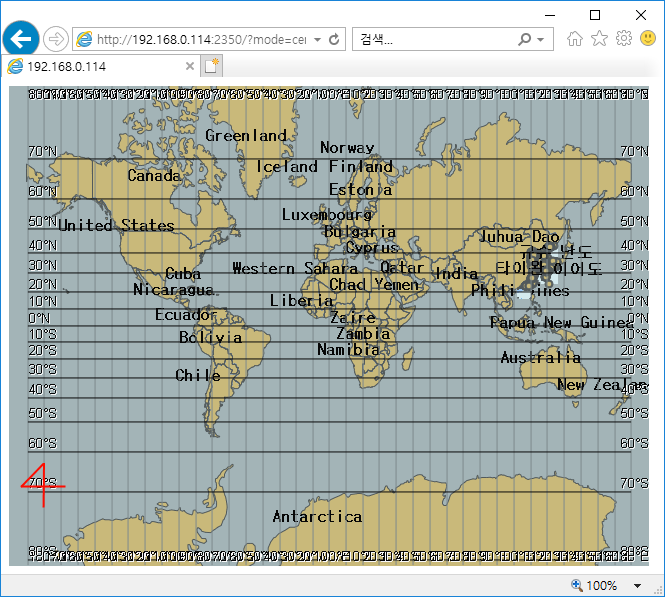This screenshot has height=597, width=665.
Task: Close the 192.168.0.114 tab
Action: tap(190, 66)
